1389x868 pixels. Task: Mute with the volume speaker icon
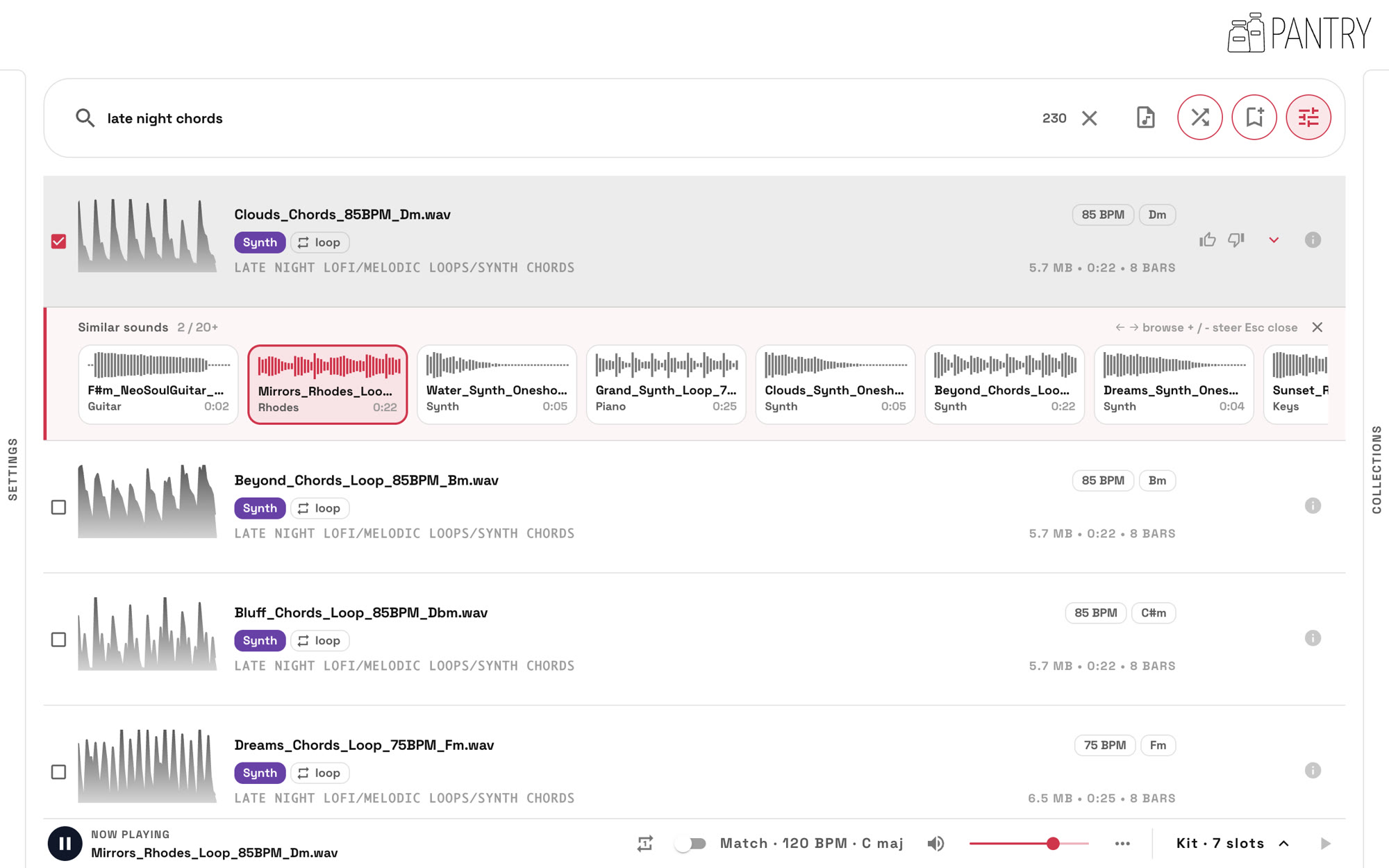pos(935,844)
